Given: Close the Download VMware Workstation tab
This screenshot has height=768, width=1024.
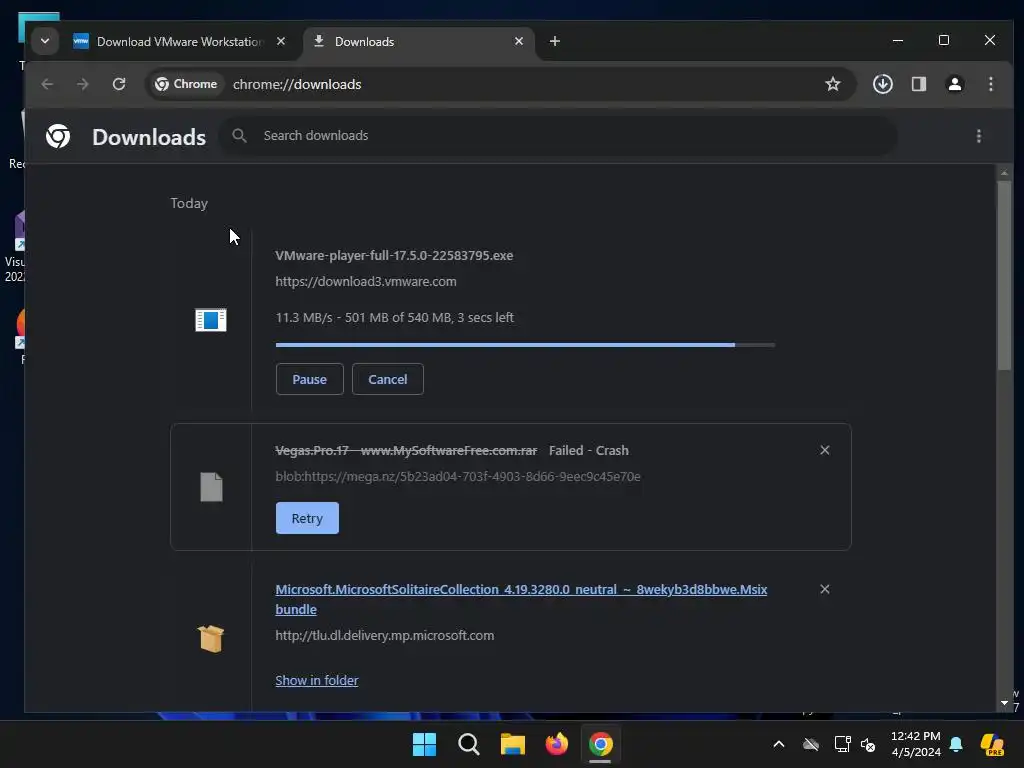Looking at the screenshot, I should [281, 41].
